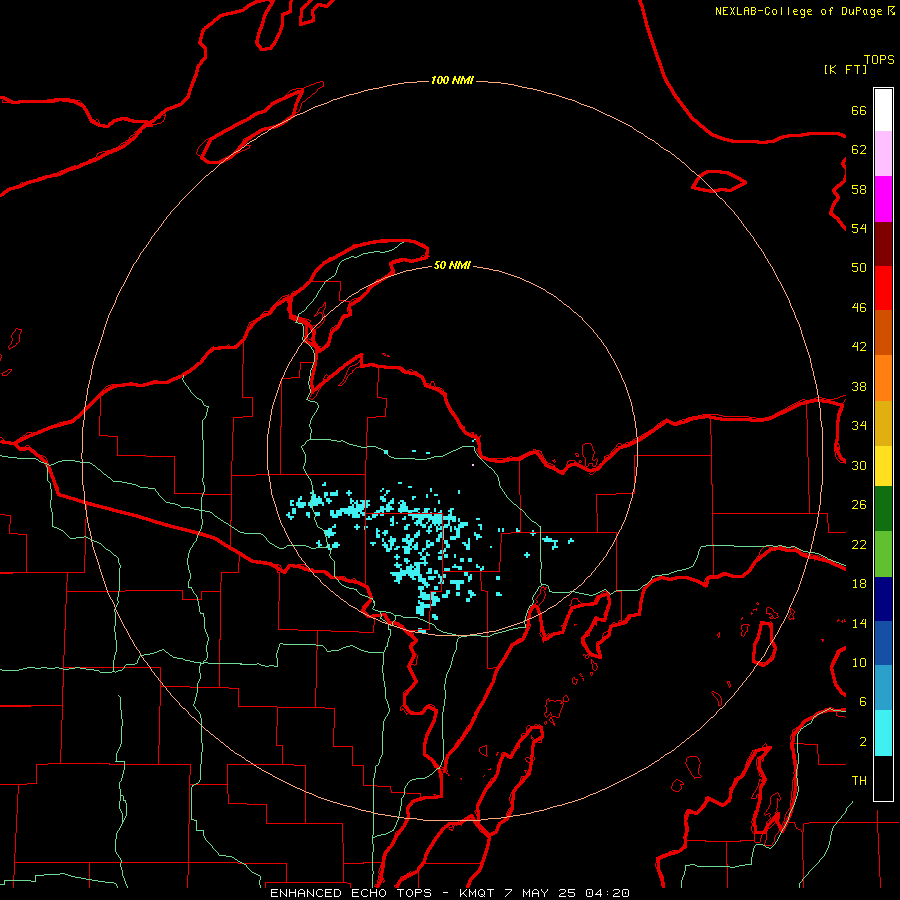The width and height of the screenshot is (900, 900).
Task: Click the medium blue 10-14 kft legend swatch
Action: 883,643
